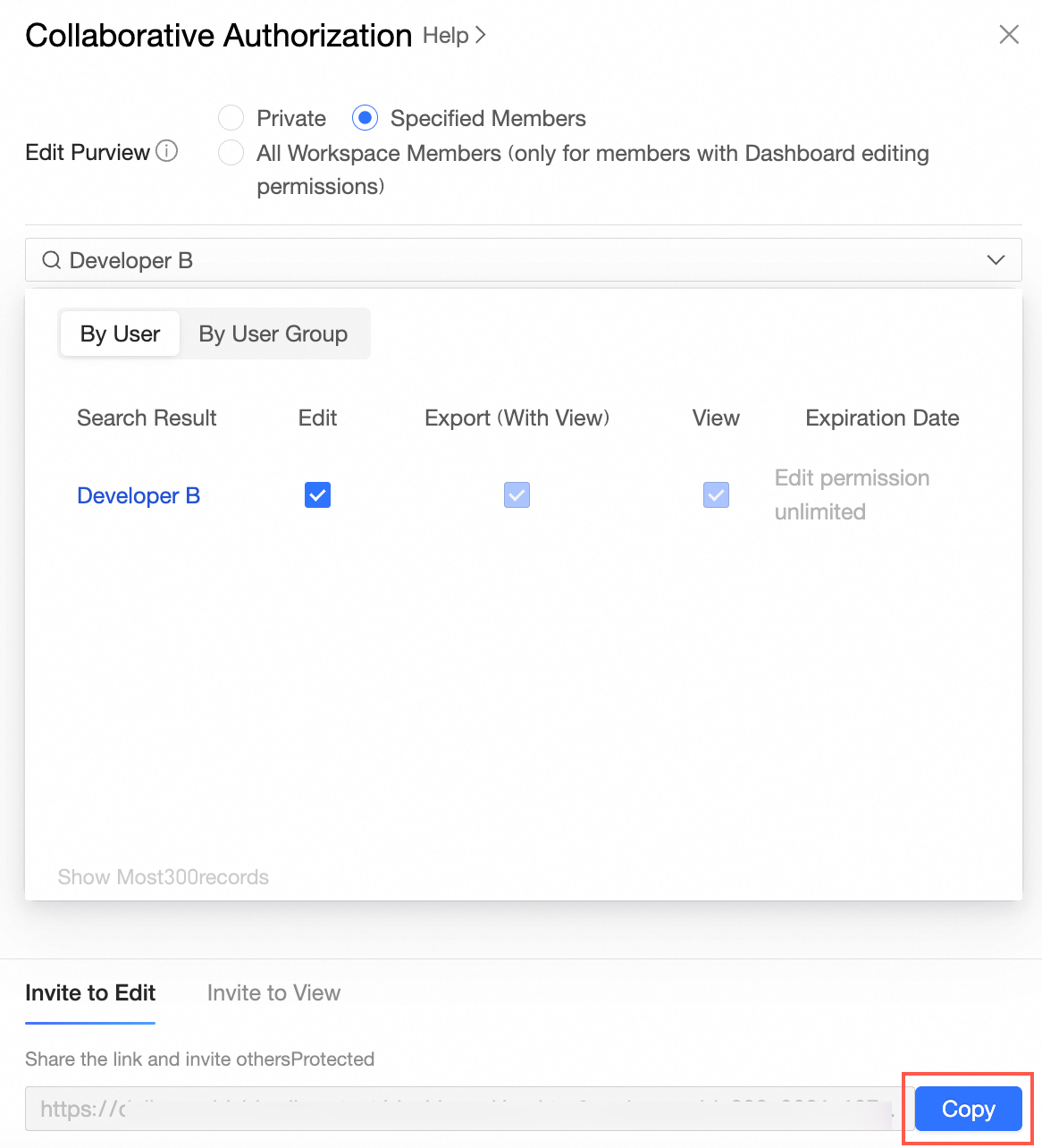Toggle Export (With View) checkbox for Developer B
Viewport: 1042px width, 1148px height.
(x=517, y=494)
